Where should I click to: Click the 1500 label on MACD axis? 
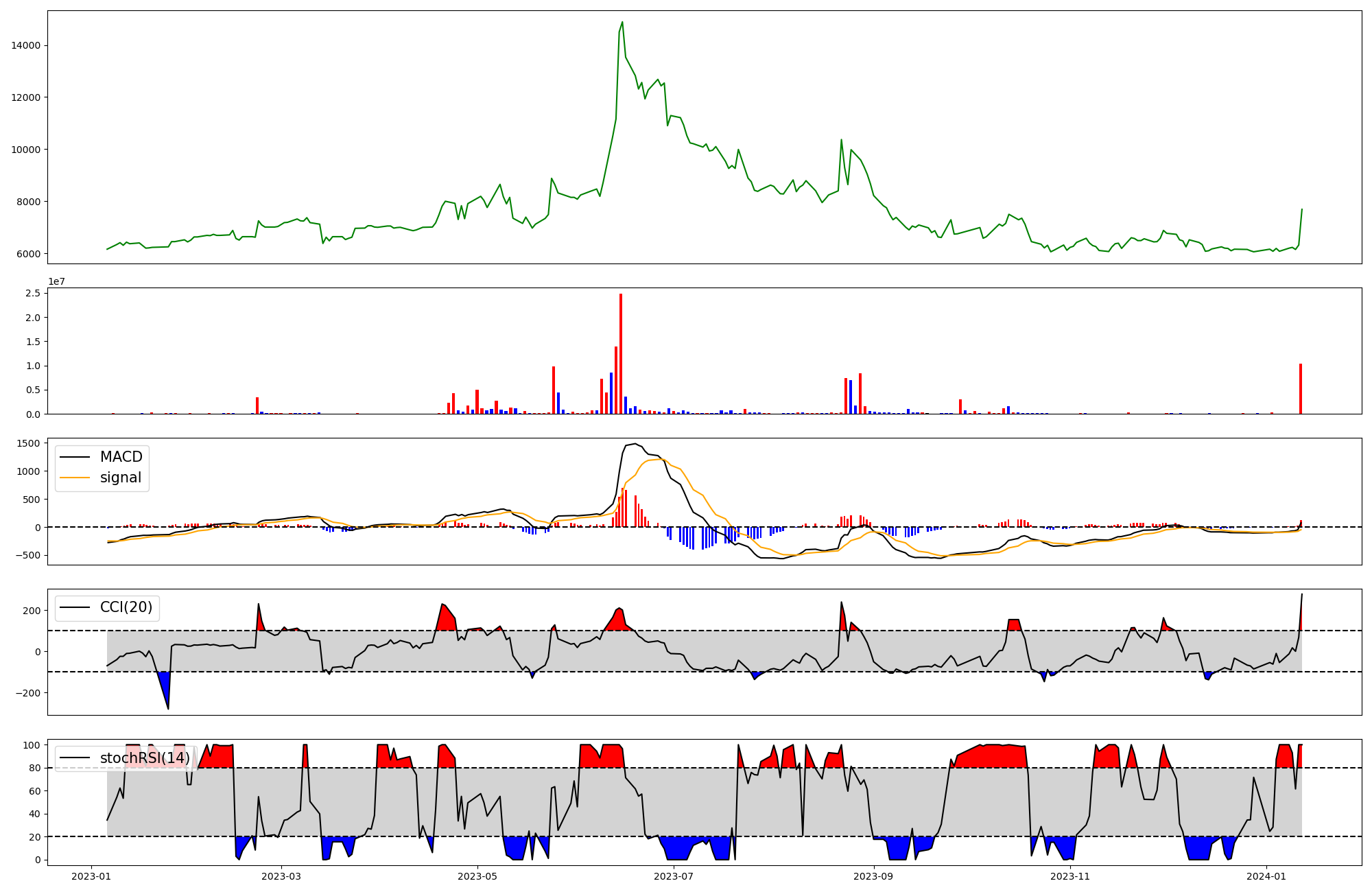(27, 443)
